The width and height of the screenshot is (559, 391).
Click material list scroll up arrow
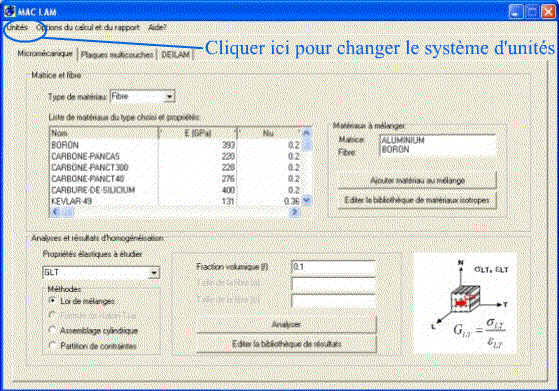pyautogui.click(x=307, y=133)
